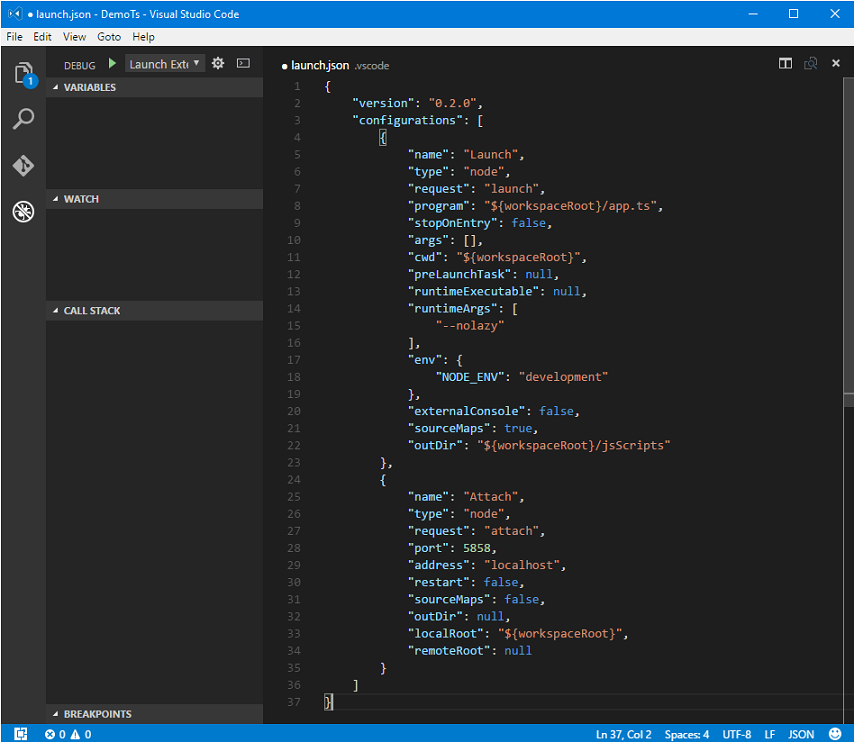This screenshot has width=854, height=742.
Task: Open the debug console icon
Action: (243, 64)
